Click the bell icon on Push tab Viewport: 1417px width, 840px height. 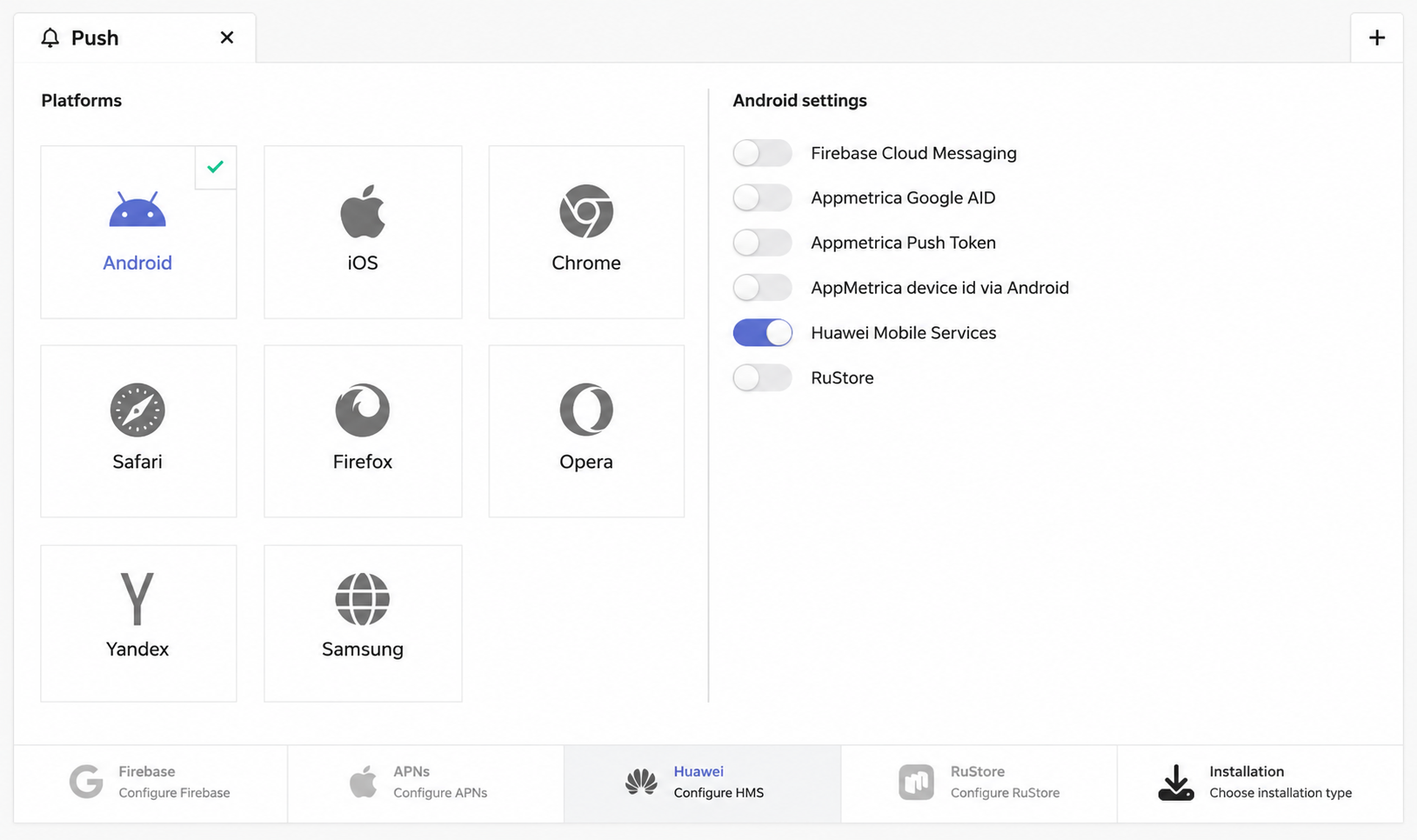point(50,37)
